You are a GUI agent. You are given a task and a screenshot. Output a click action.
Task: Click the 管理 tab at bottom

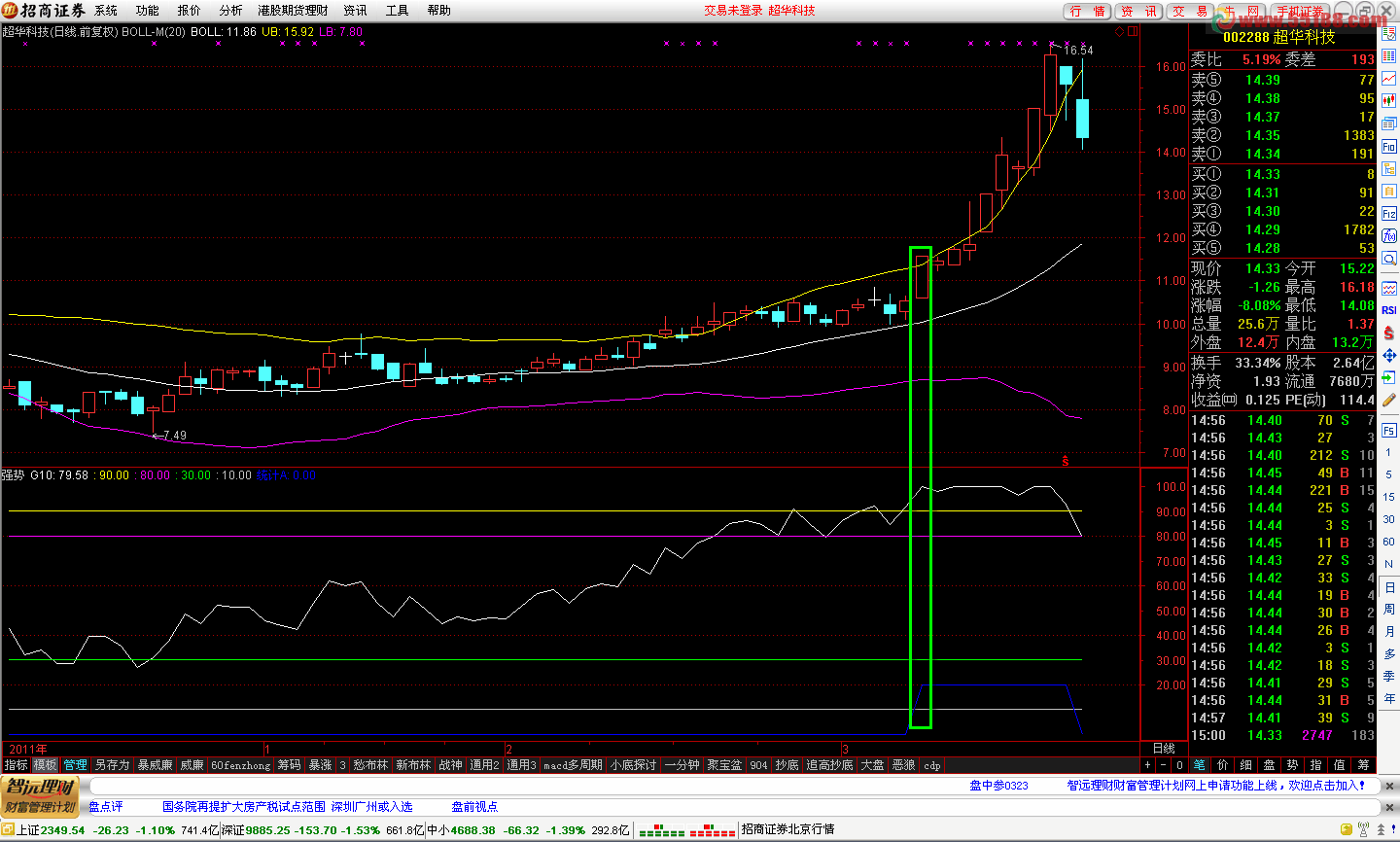pyautogui.click(x=75, y=765)
